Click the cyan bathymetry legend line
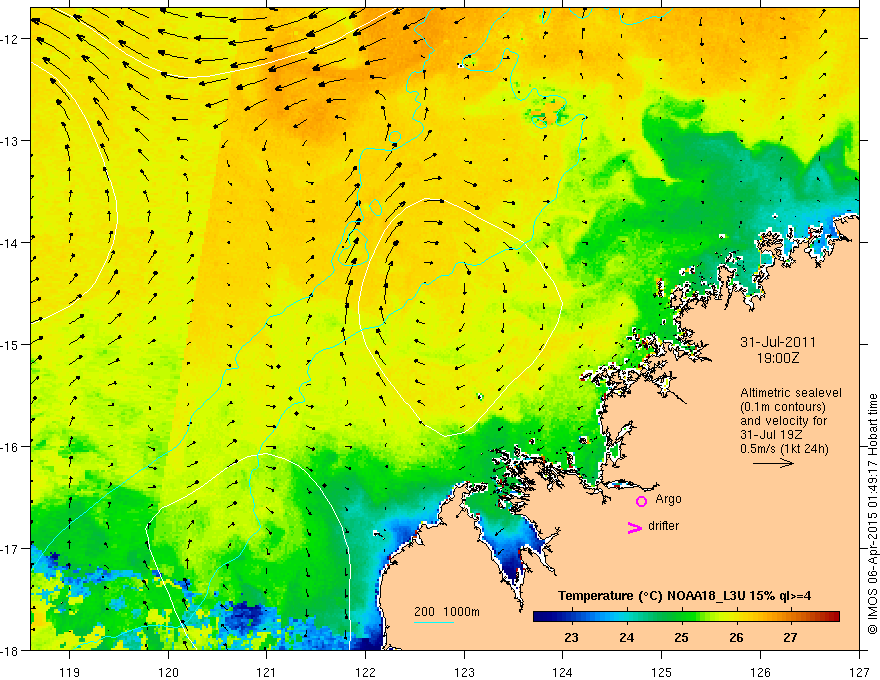 (434, 622)
